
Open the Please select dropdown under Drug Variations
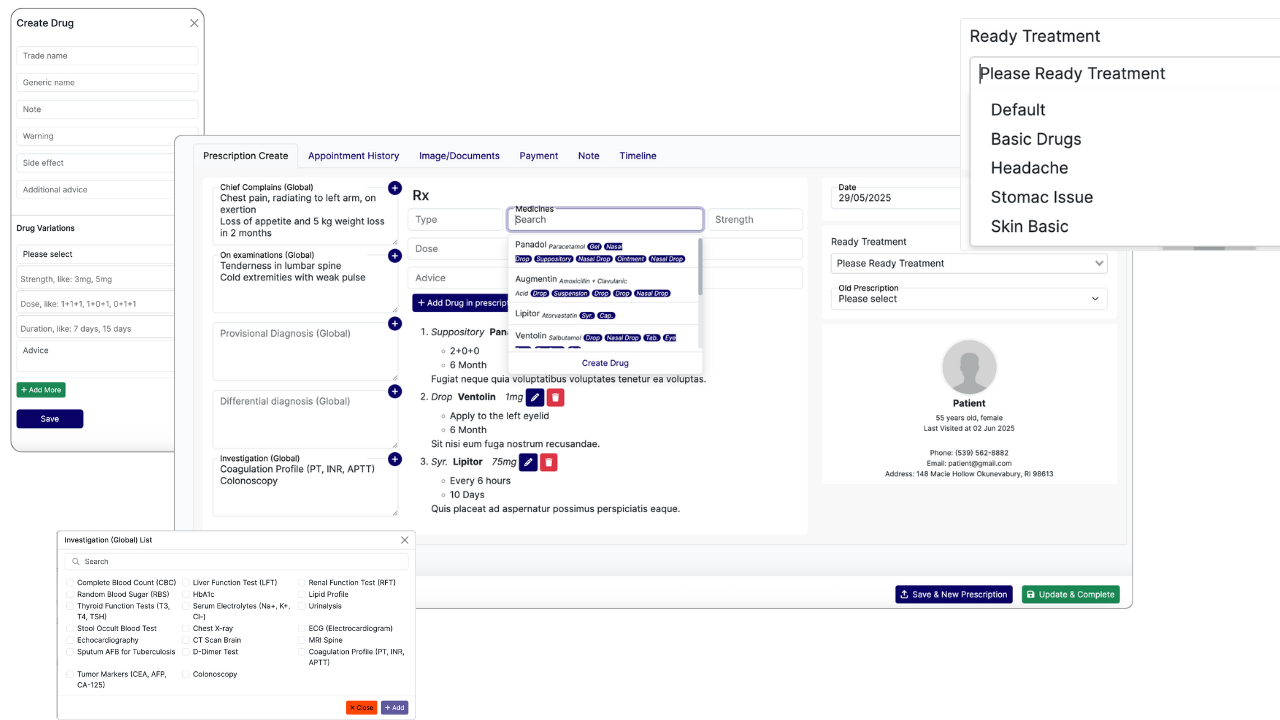[95, 254]
